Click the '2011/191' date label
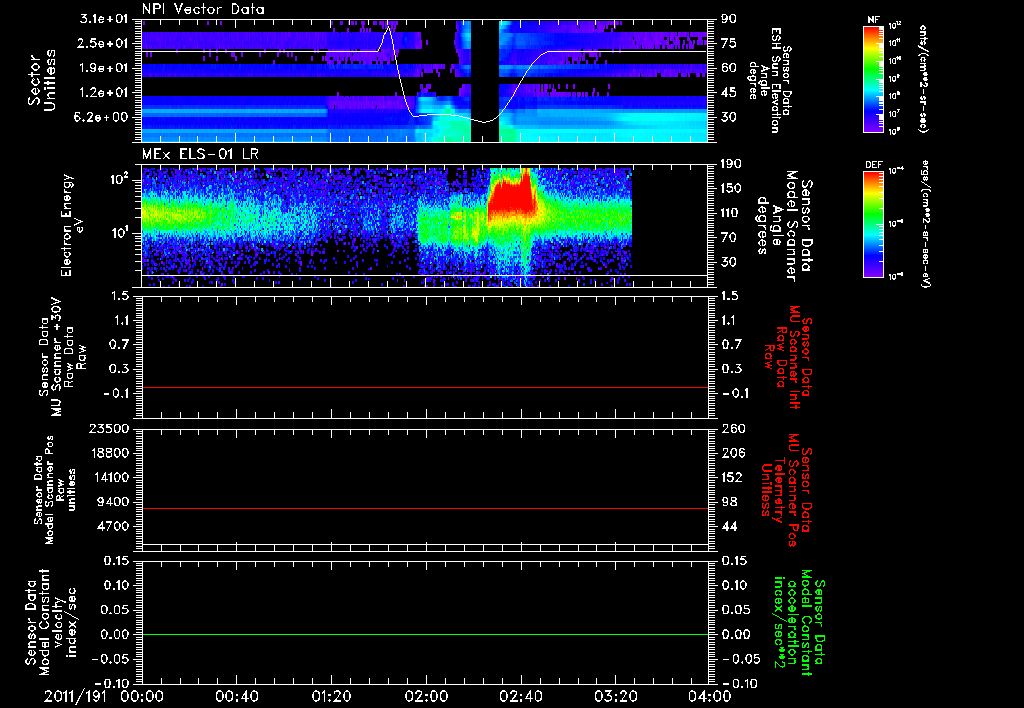 pyautogui.click(x=73, y=696)
